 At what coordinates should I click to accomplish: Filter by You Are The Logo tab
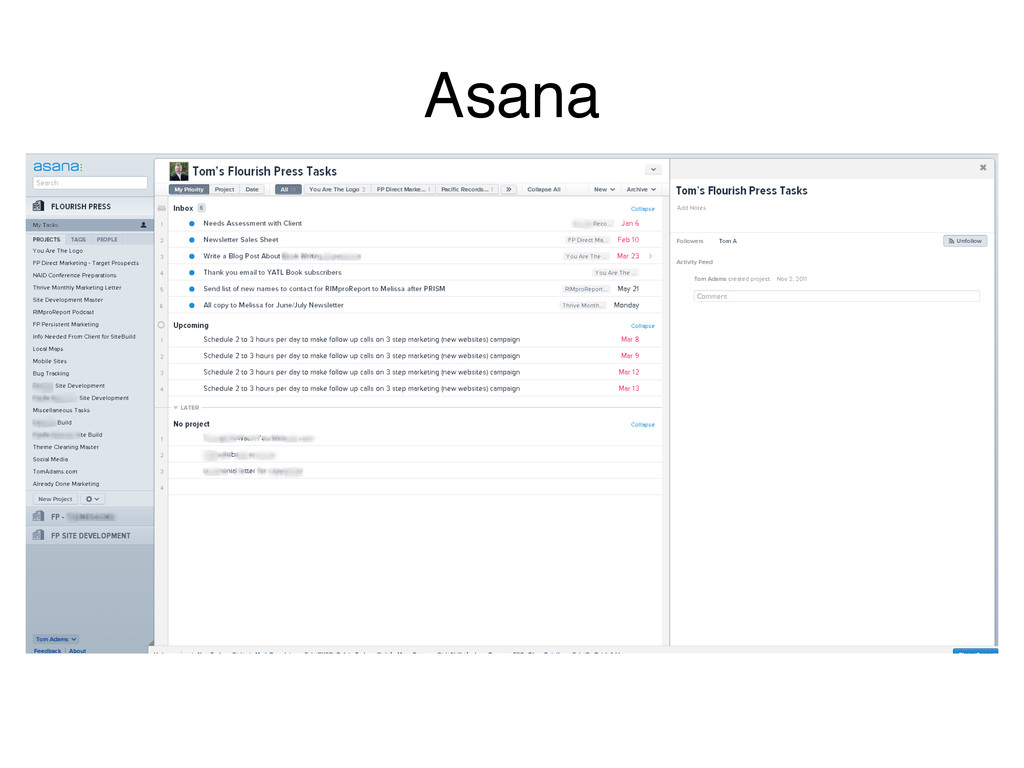pyautogui.click(x=337, y=189)
